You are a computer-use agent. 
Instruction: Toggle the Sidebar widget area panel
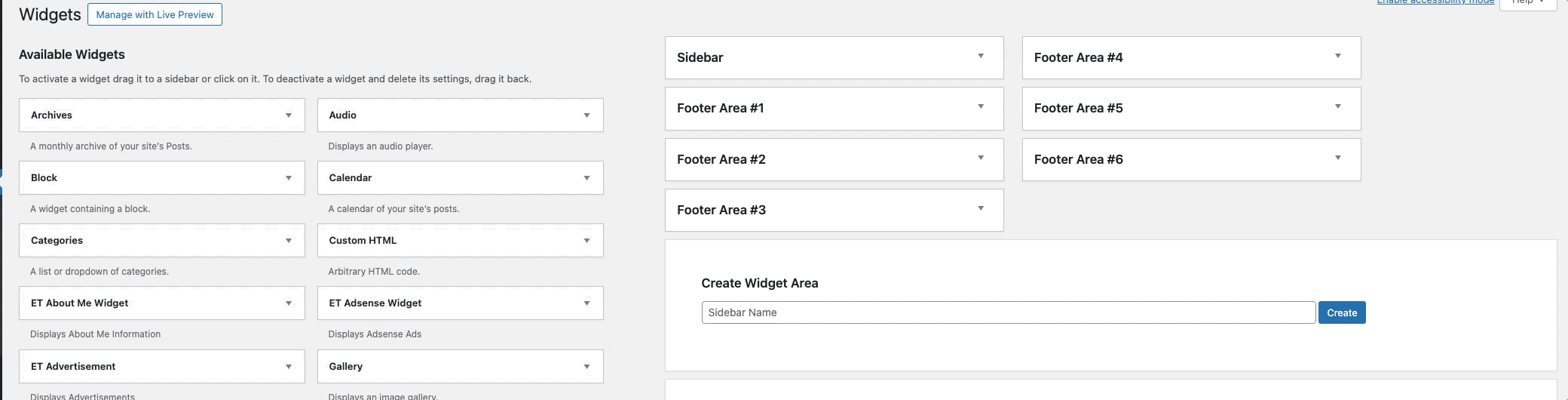[x=981, y=56]
